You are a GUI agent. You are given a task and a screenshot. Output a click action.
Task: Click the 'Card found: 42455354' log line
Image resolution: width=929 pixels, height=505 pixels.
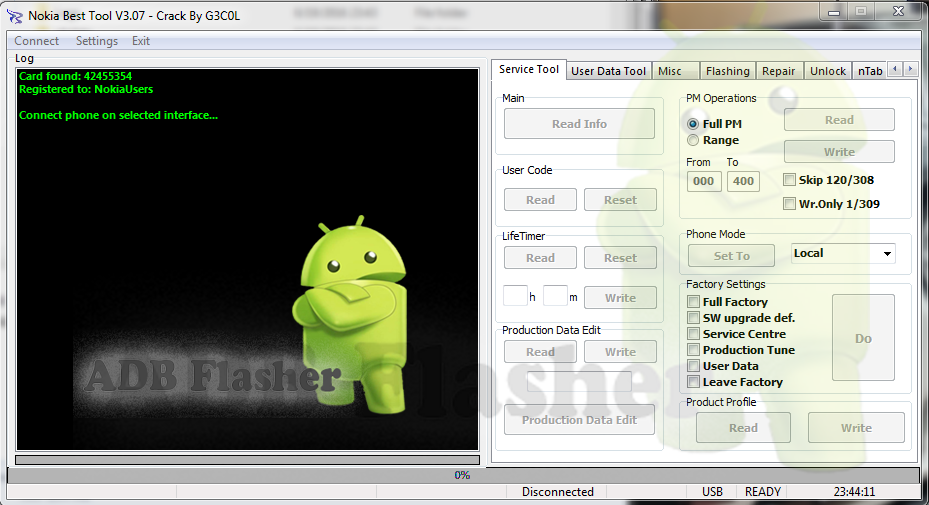75,76
